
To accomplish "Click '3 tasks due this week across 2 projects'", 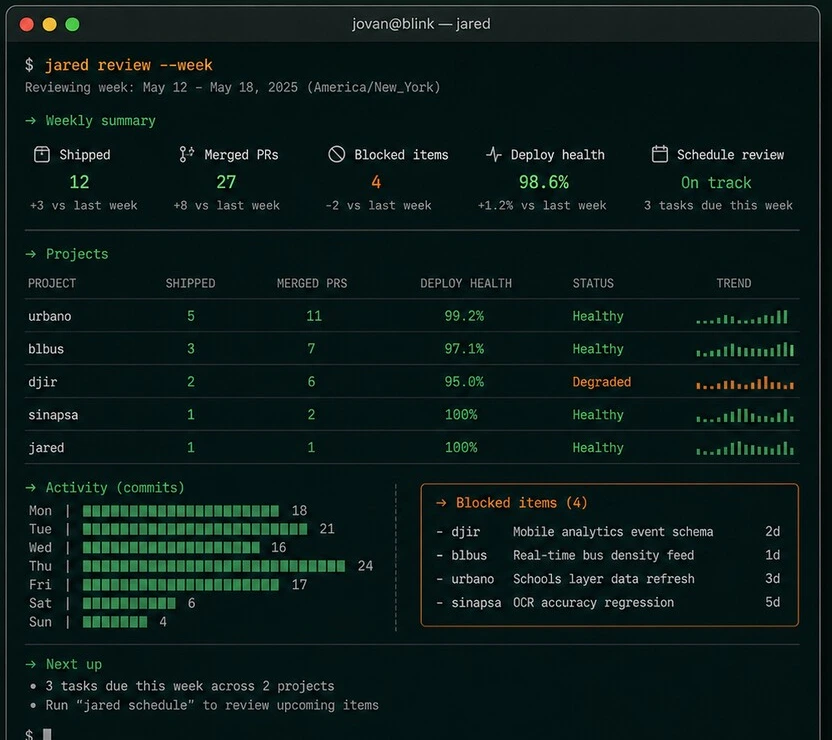I will pos(190,686).
